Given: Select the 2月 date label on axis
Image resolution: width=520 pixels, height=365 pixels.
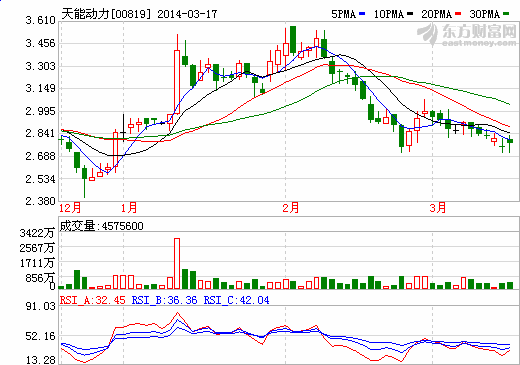Looking at the screenshot, I should [291, 208].
